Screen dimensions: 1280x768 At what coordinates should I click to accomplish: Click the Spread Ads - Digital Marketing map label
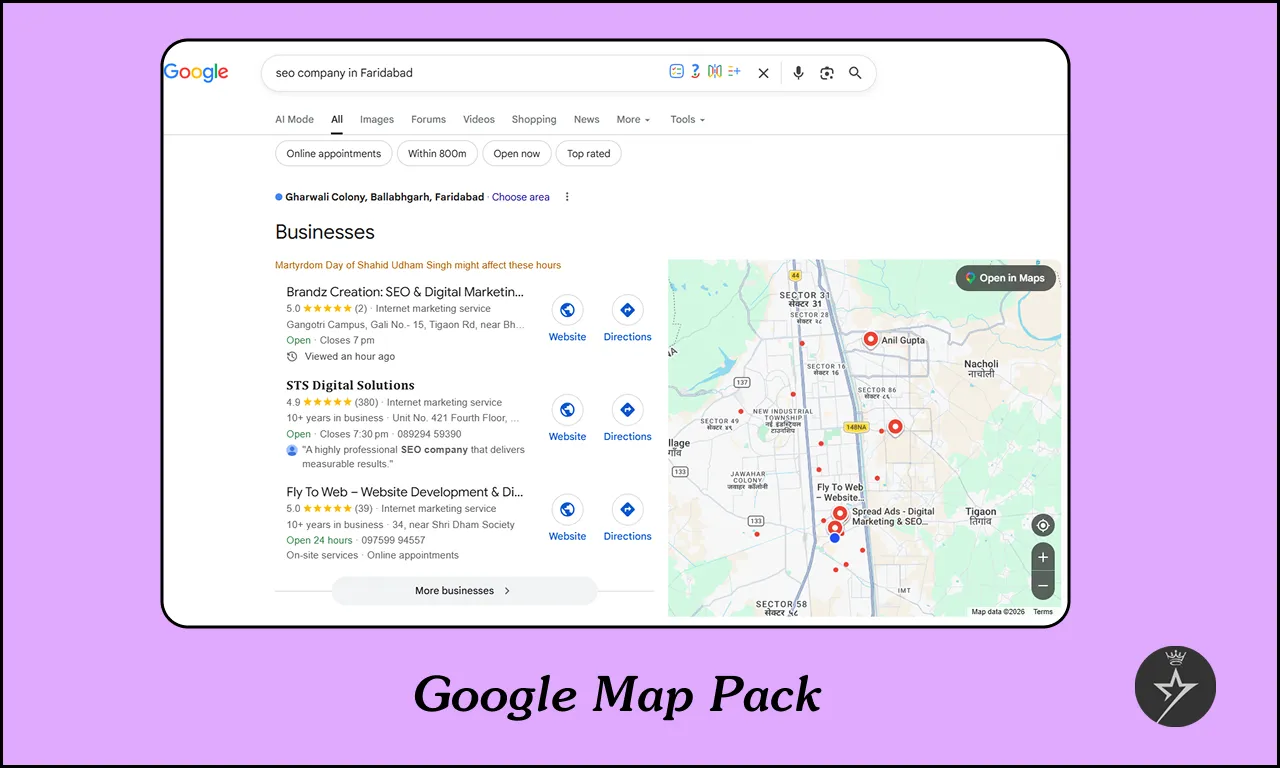click(x=893, y=516)
